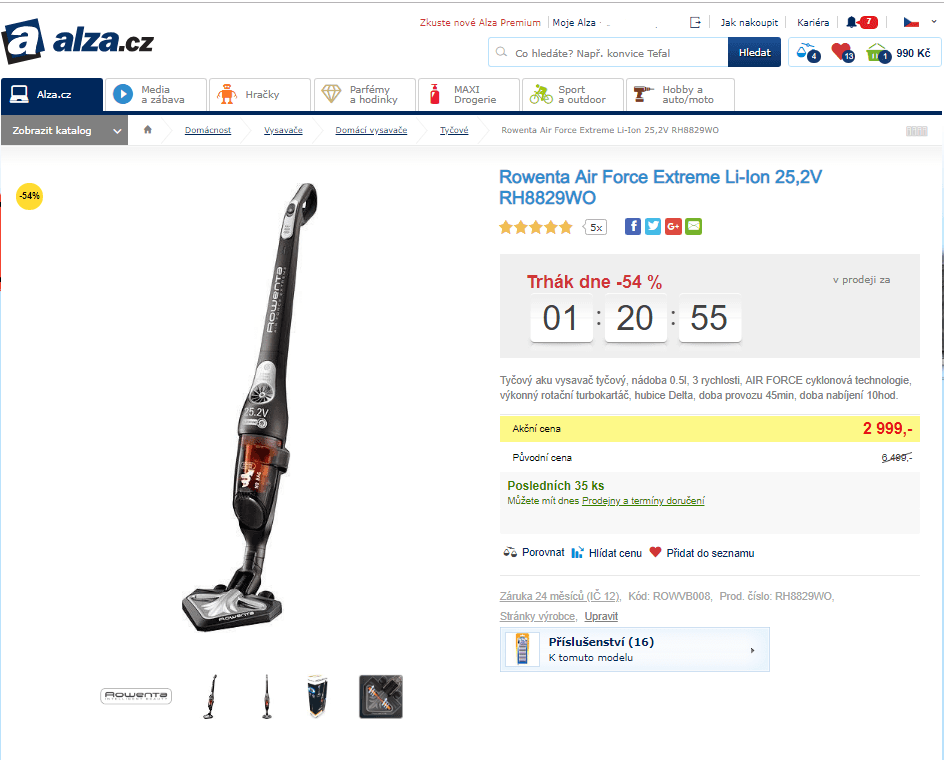The width and height of the screenshot is (944, 760).
Task: Share via Google Plus icon
Action: 673,226
